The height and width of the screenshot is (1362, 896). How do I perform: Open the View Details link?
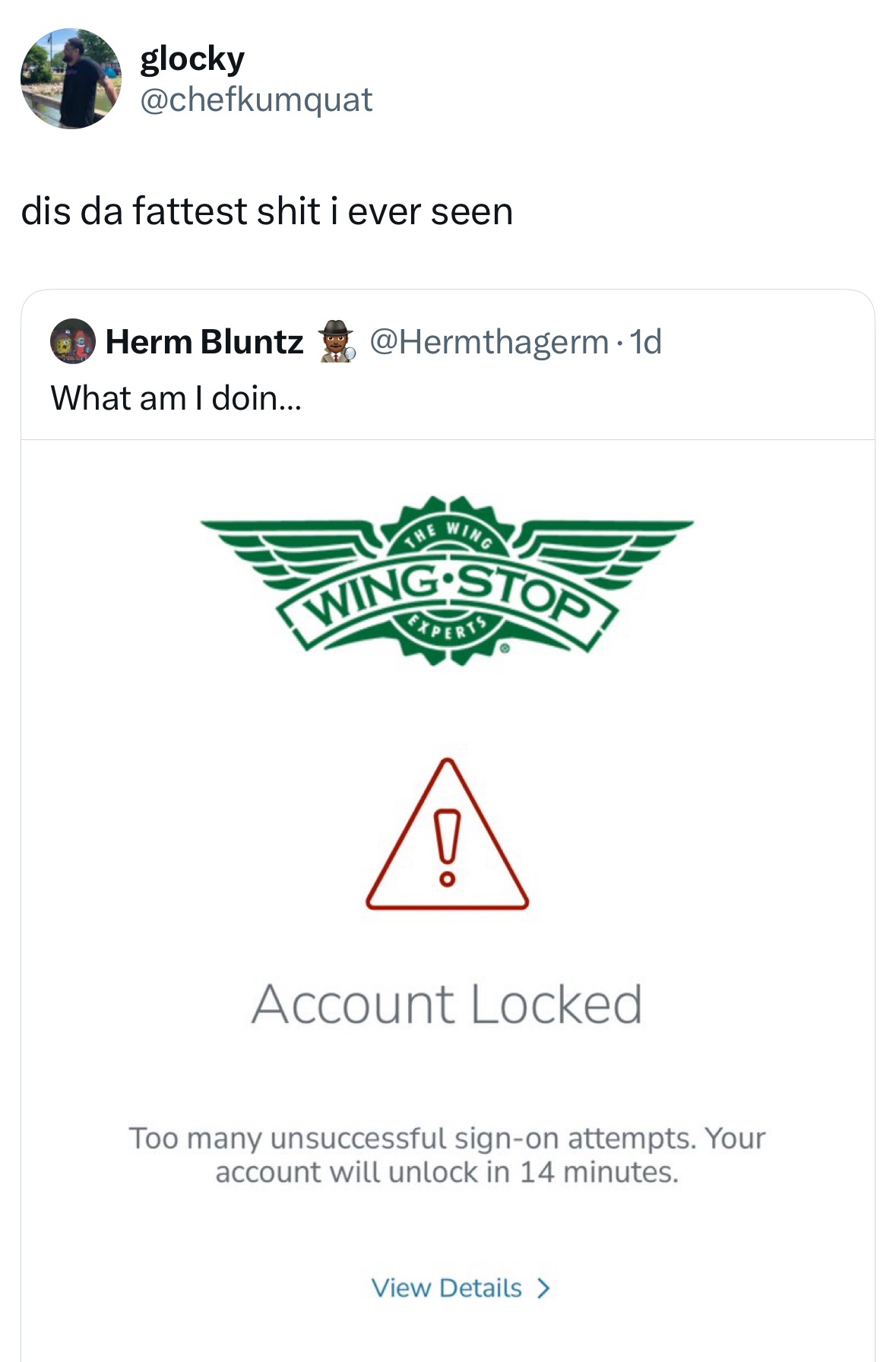coord(447,1288)
